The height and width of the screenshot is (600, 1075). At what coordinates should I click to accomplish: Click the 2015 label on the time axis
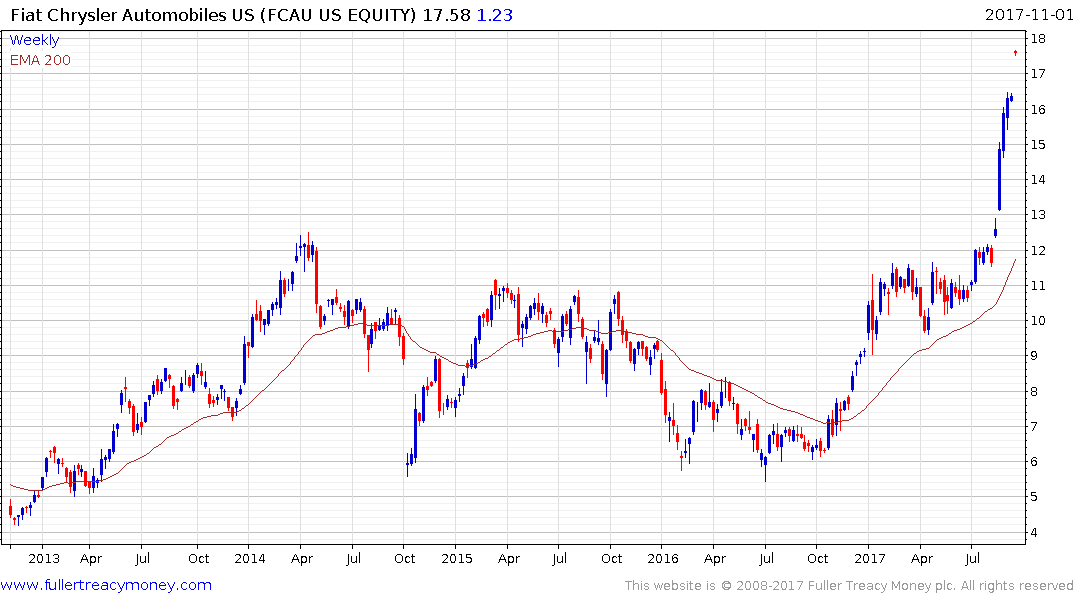point(457,558)
